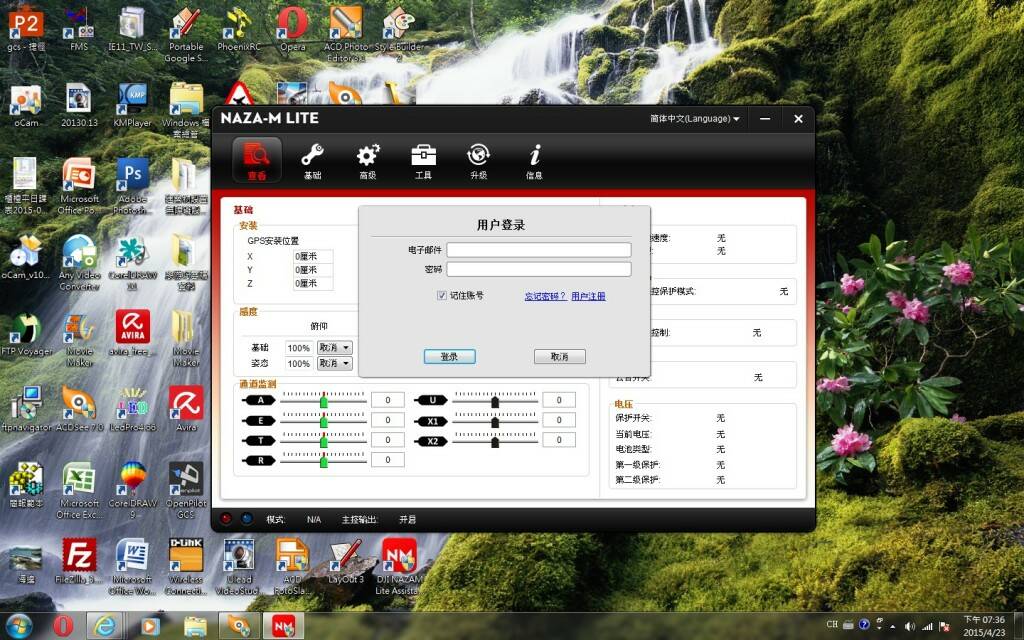
Task: Open the Microsoft Office Word desktop icon
Action: click(133, 566)
